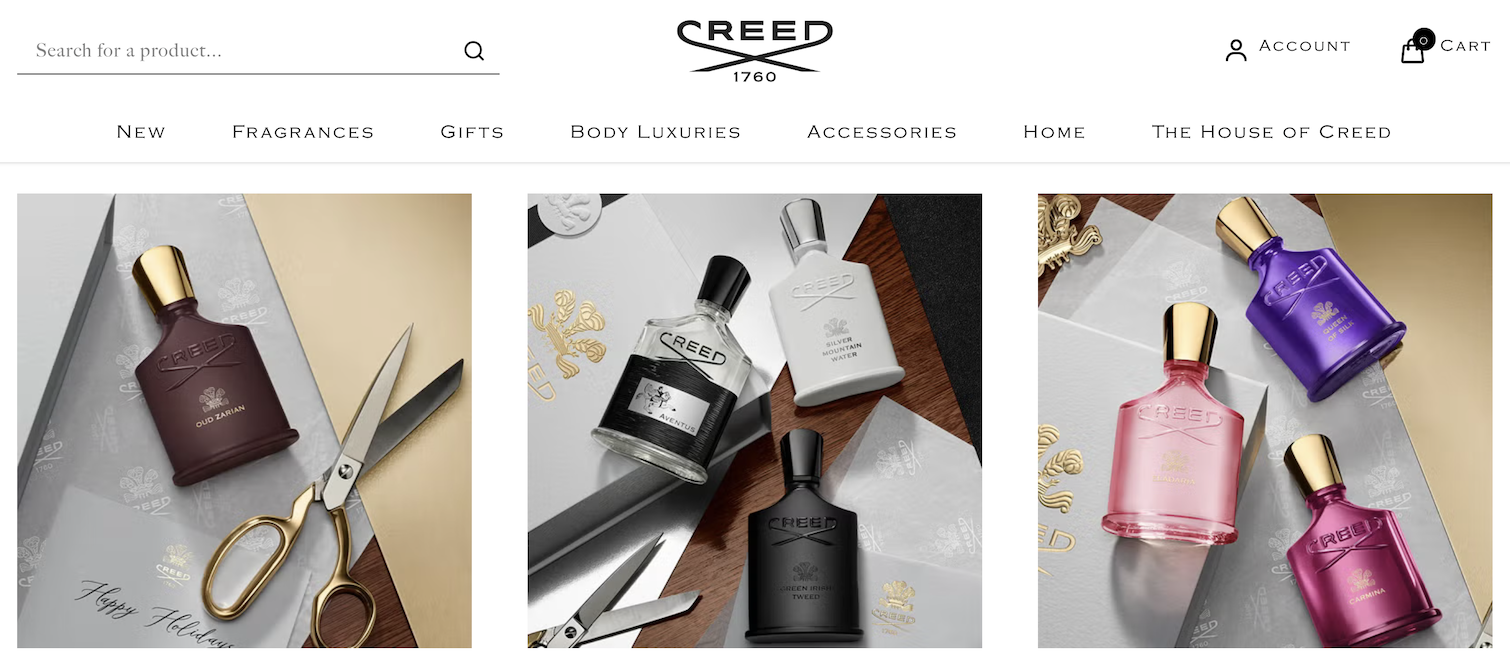Open the pink and purple bottles image
This screenshot has width=1510, height=666.
click(x=1265, y=421)
